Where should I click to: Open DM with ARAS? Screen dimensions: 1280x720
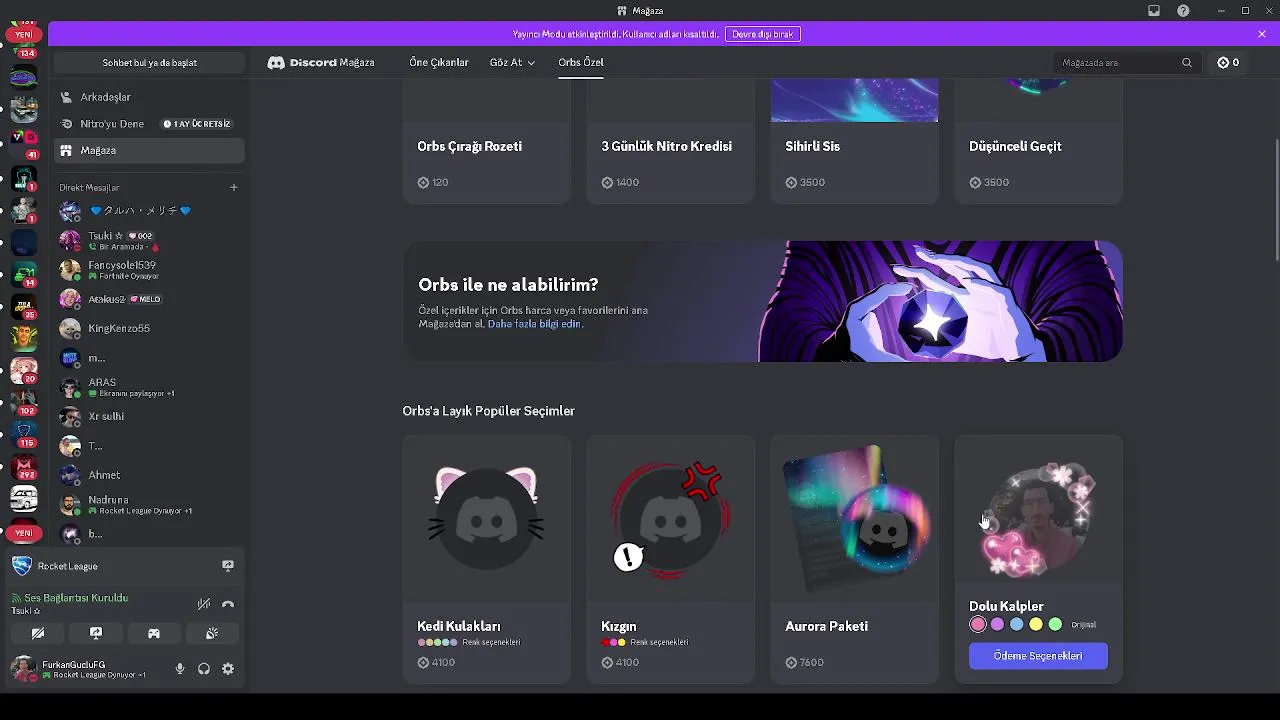click(x=149, y=387)
